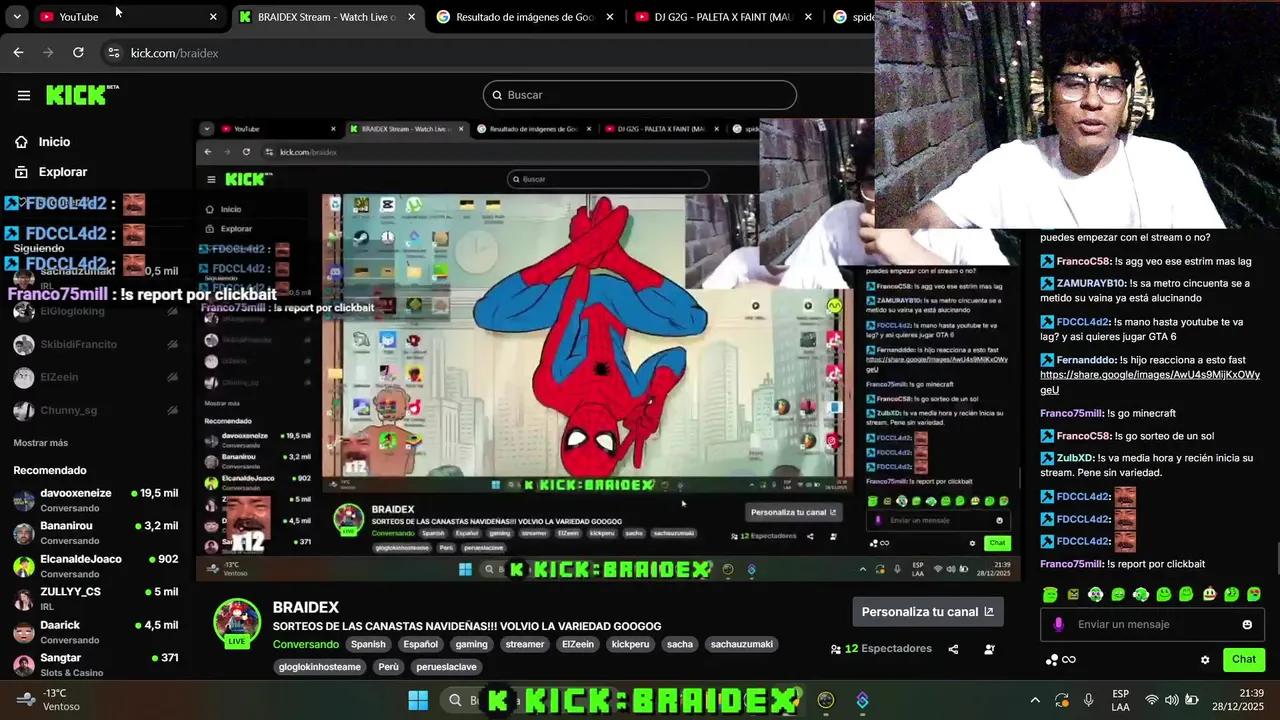Click ESP LAA language indicator
The height and width of the screenshot is (720, 1280).
pos(1121,700)
